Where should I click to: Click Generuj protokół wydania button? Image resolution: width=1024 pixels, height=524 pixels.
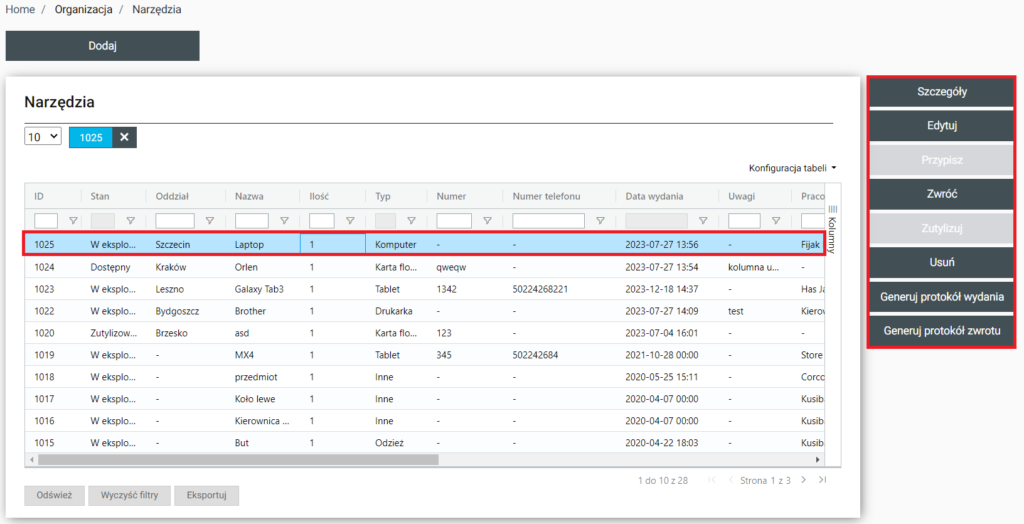coord(941,297)
